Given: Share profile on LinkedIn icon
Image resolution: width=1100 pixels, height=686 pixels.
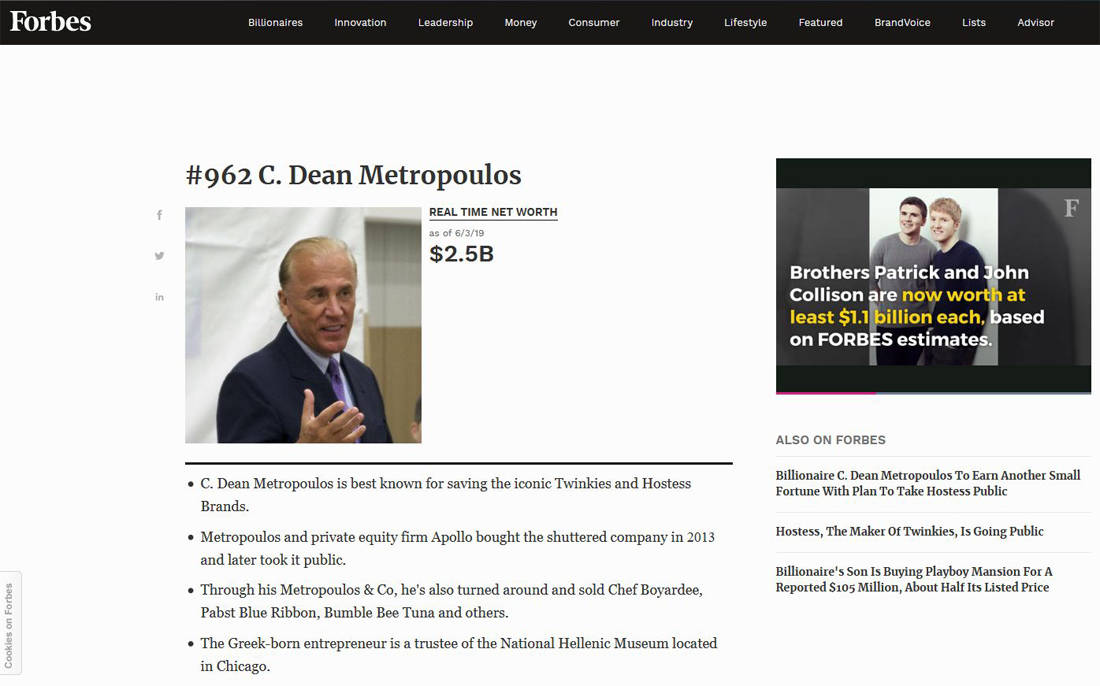Looking at the screenshot, I should click(159, 297).
